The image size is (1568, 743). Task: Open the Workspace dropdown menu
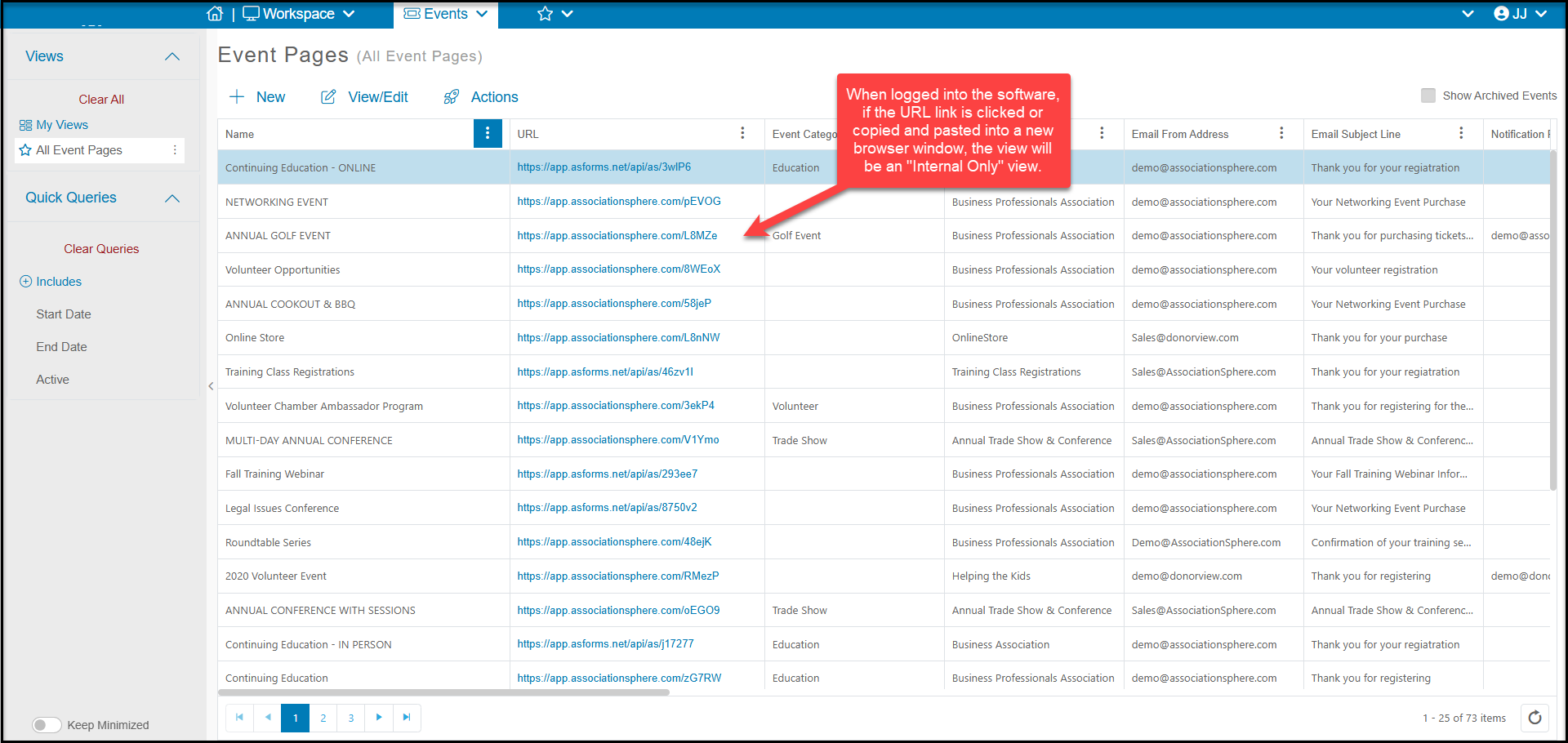299,14
